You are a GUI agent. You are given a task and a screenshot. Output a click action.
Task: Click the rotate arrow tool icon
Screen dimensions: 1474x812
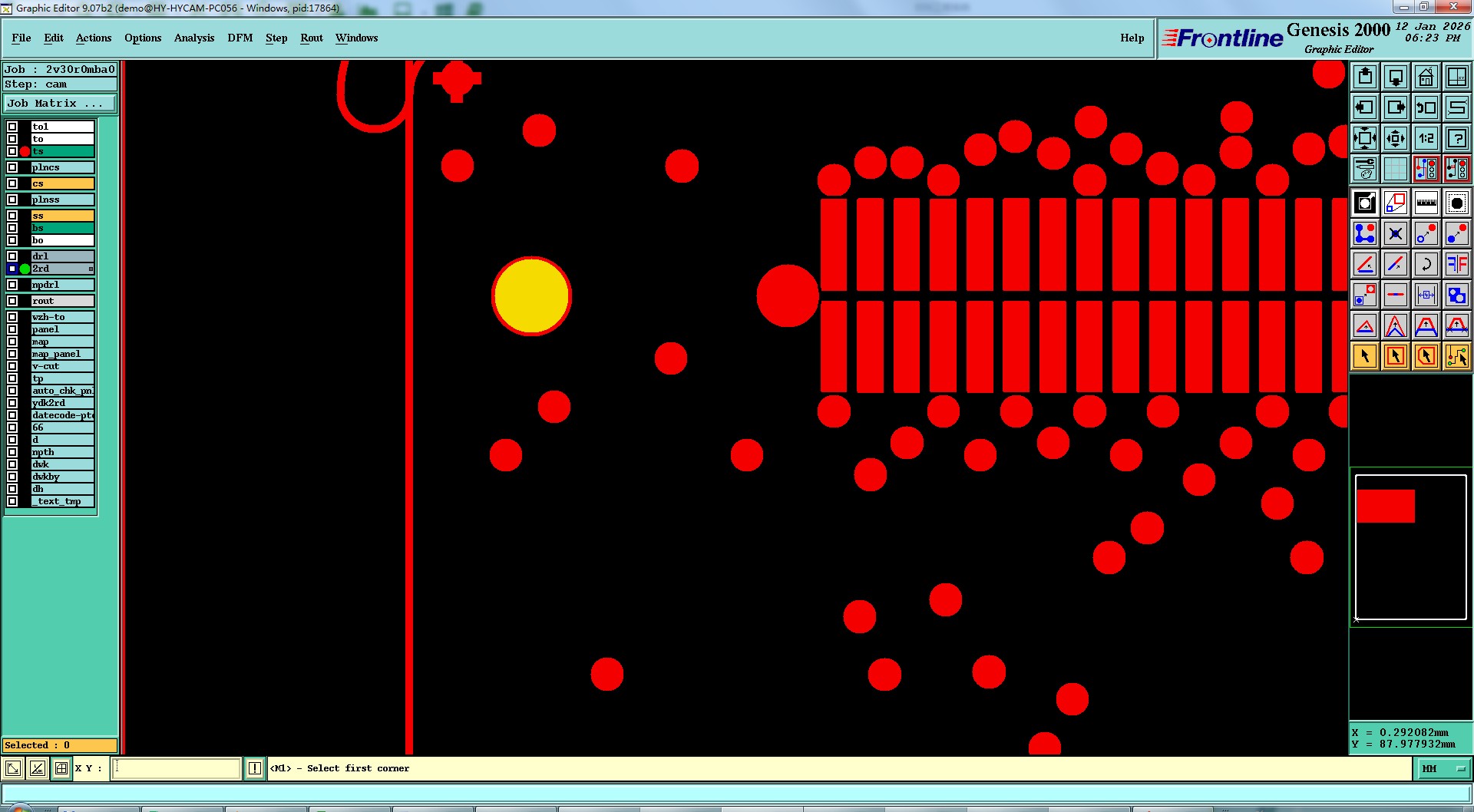(x=1426, y=264)
